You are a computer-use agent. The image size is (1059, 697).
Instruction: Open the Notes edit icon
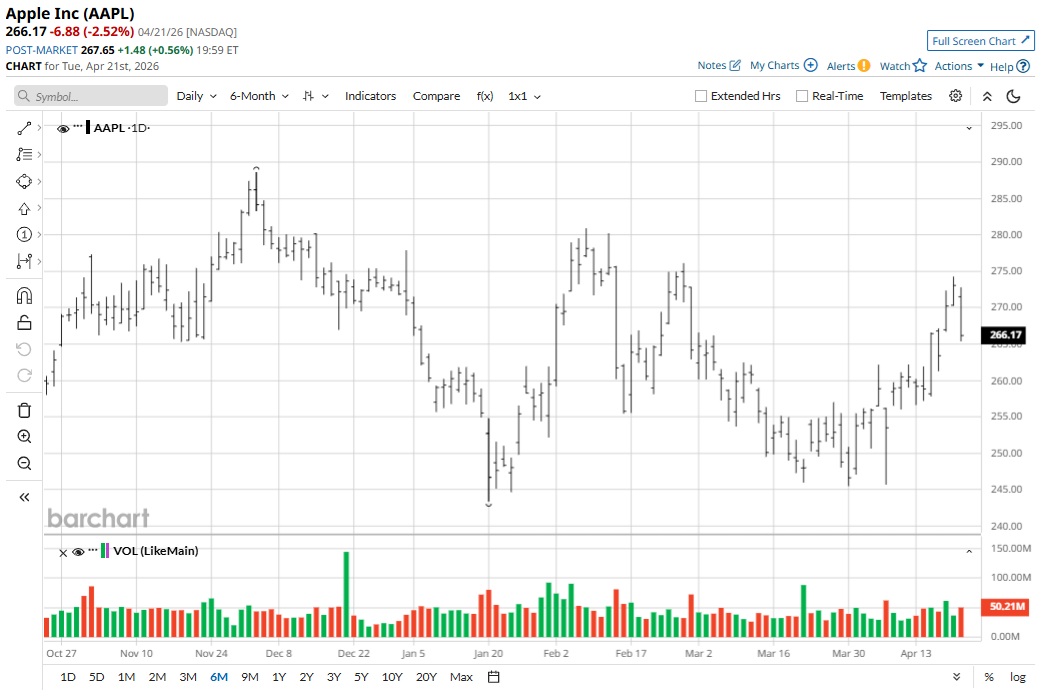tap(735, 66)
